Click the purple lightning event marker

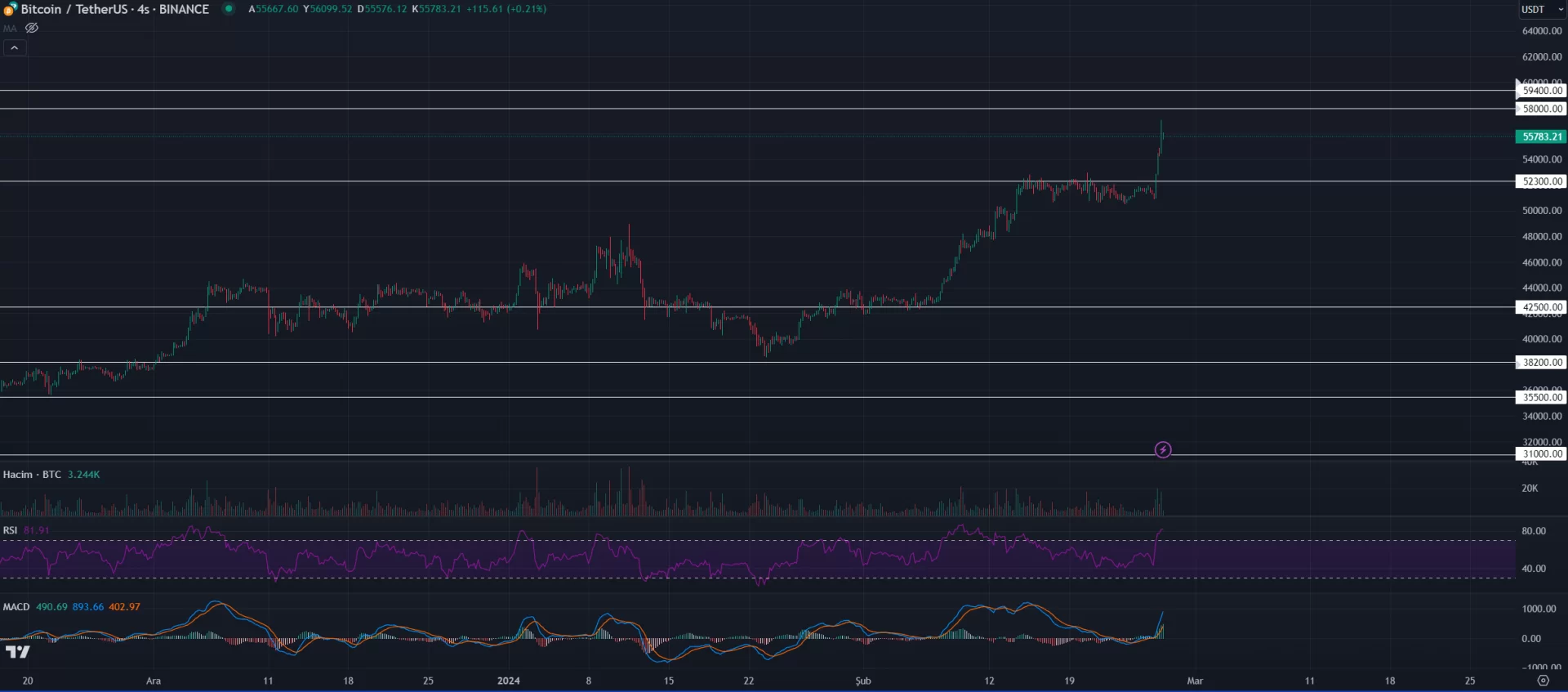(1162, 450)
